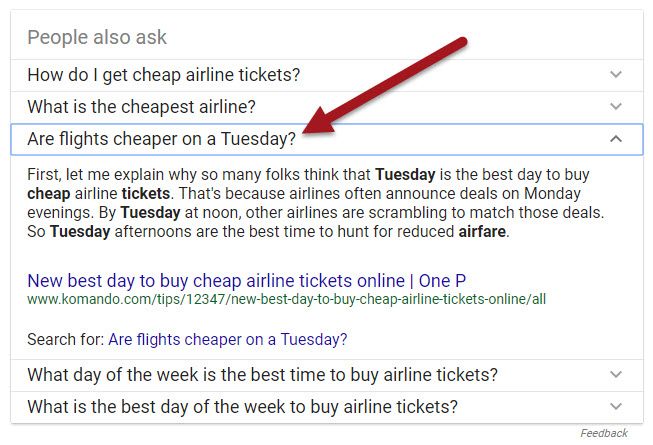The width and height of the screenshot is (653, 445).
Task: Click the bold word 'airfare' in the answer
Action: click(479, 233)
